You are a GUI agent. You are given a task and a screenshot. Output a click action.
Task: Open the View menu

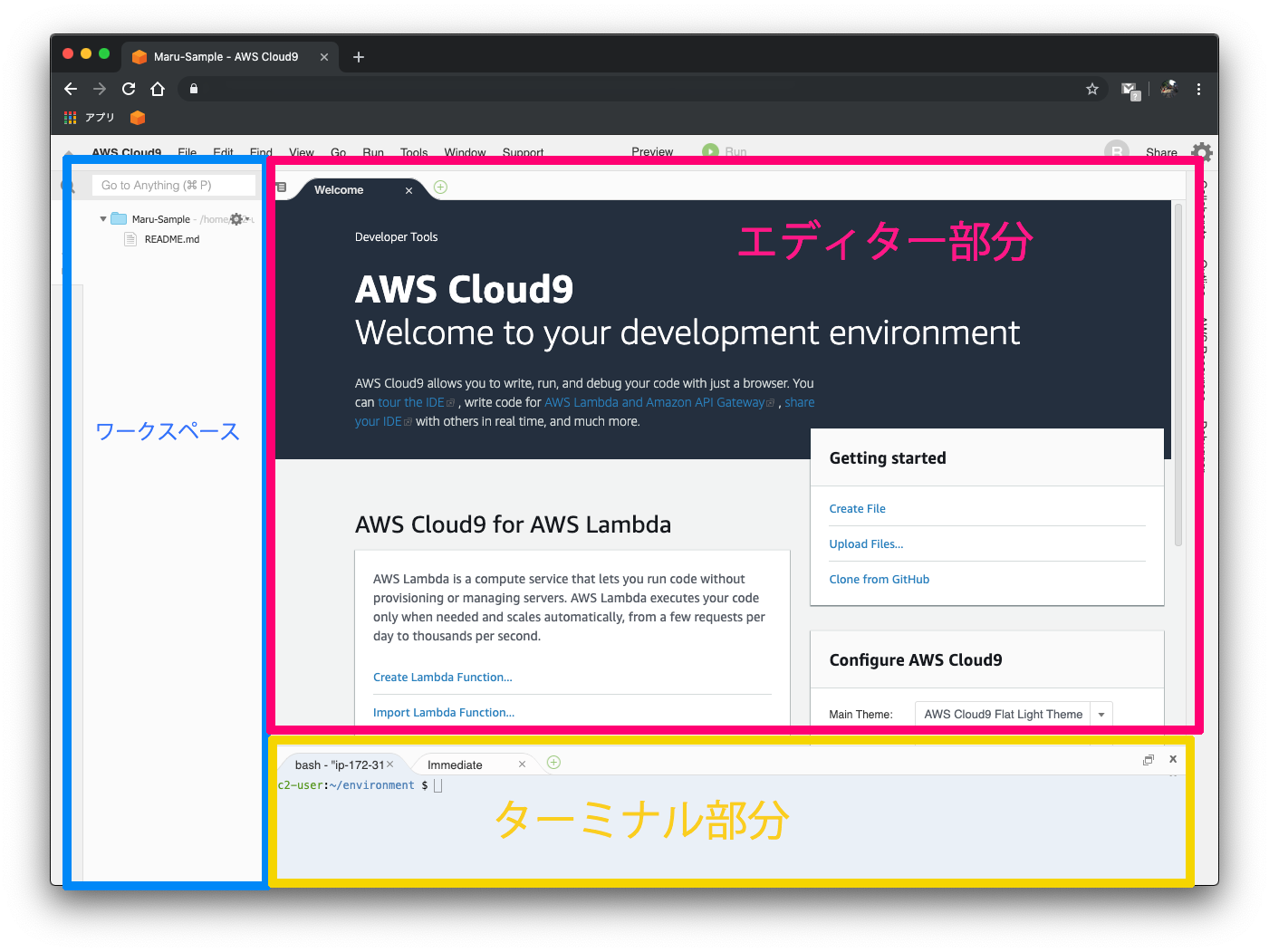[302, 152]
